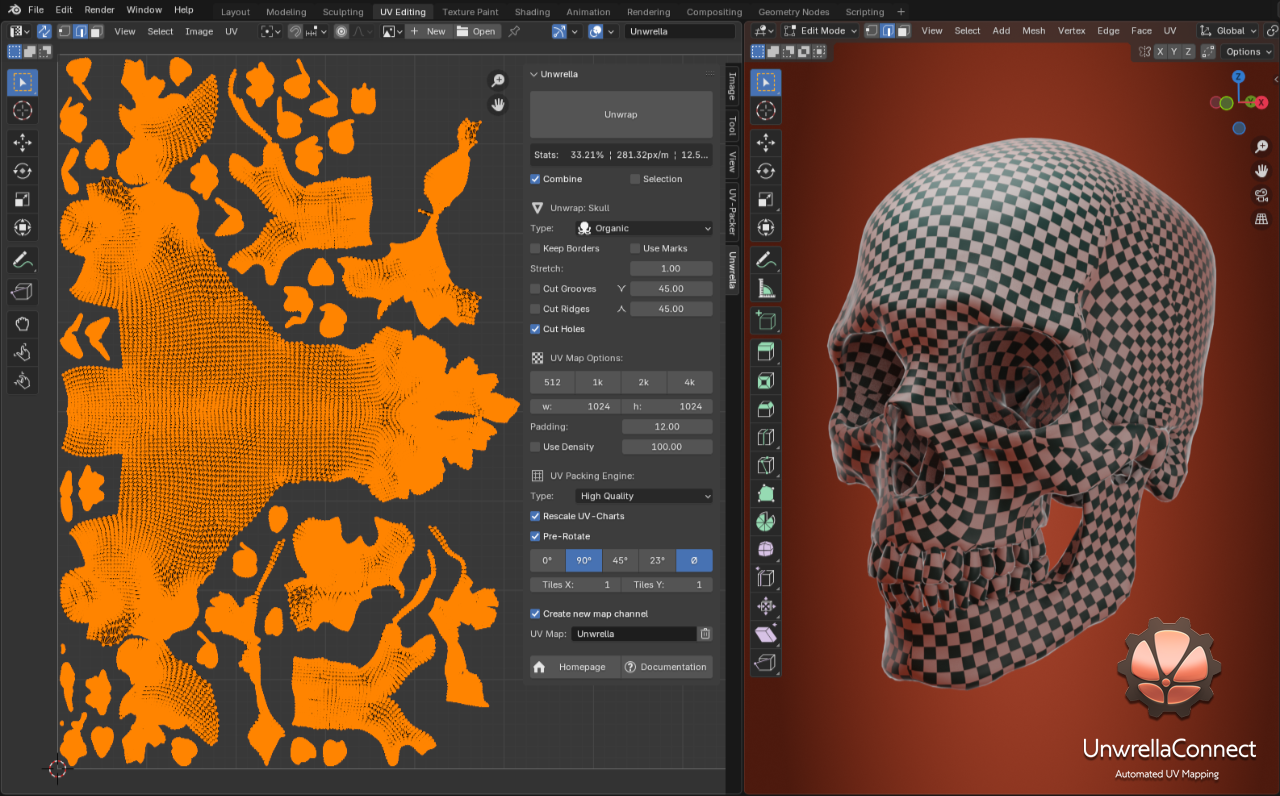This screenshot has height=796, width=1280.
Task: Uncheck Cut Holes checkbox
Action: (535, 329)
